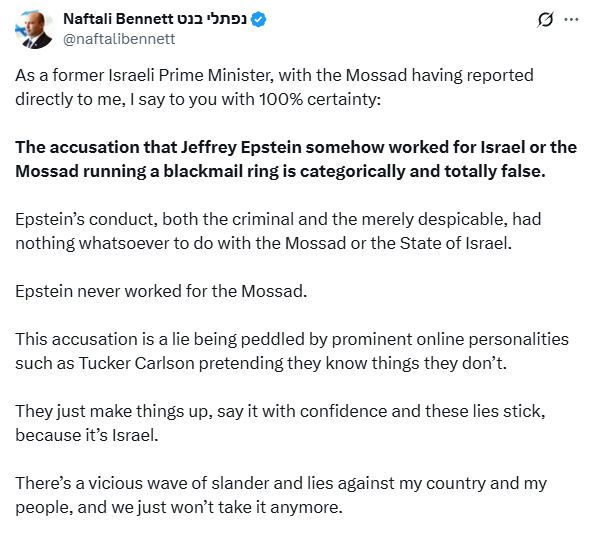Screen dimensions: 591x534
Task: Click the words "because it's Israel."
Action: (x=87, y=436)
